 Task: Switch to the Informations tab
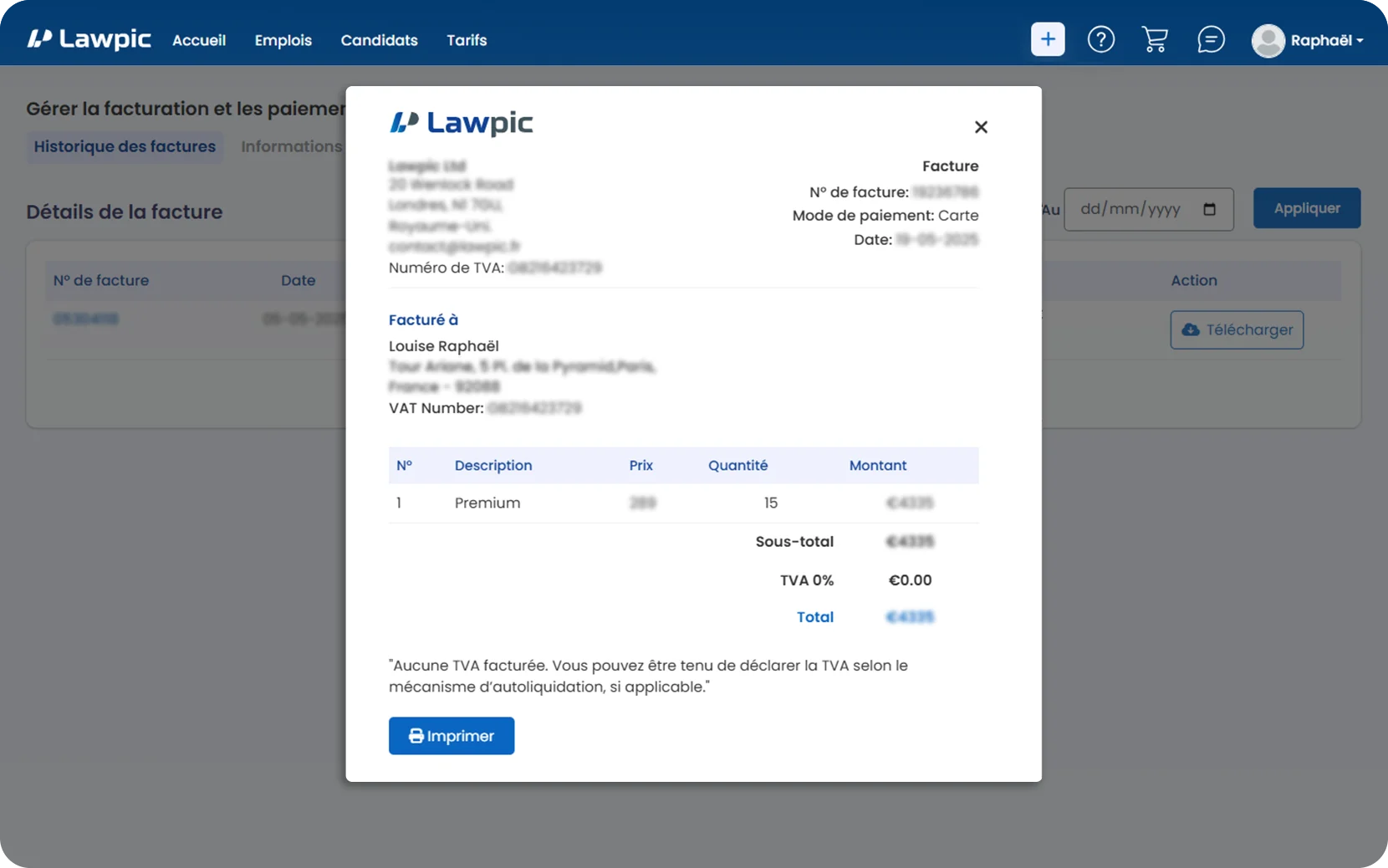[292, 146]
